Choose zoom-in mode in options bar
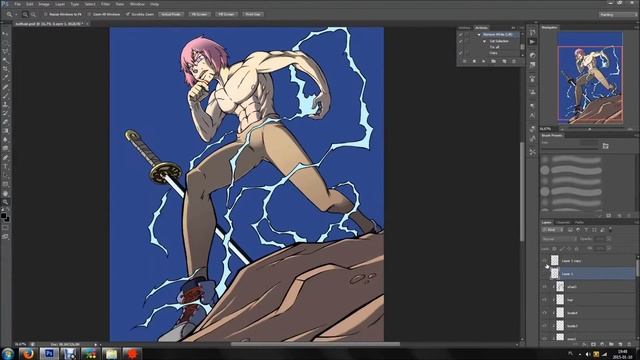The width and height of the screenshot is (640, 360). [x=25, y=14]
